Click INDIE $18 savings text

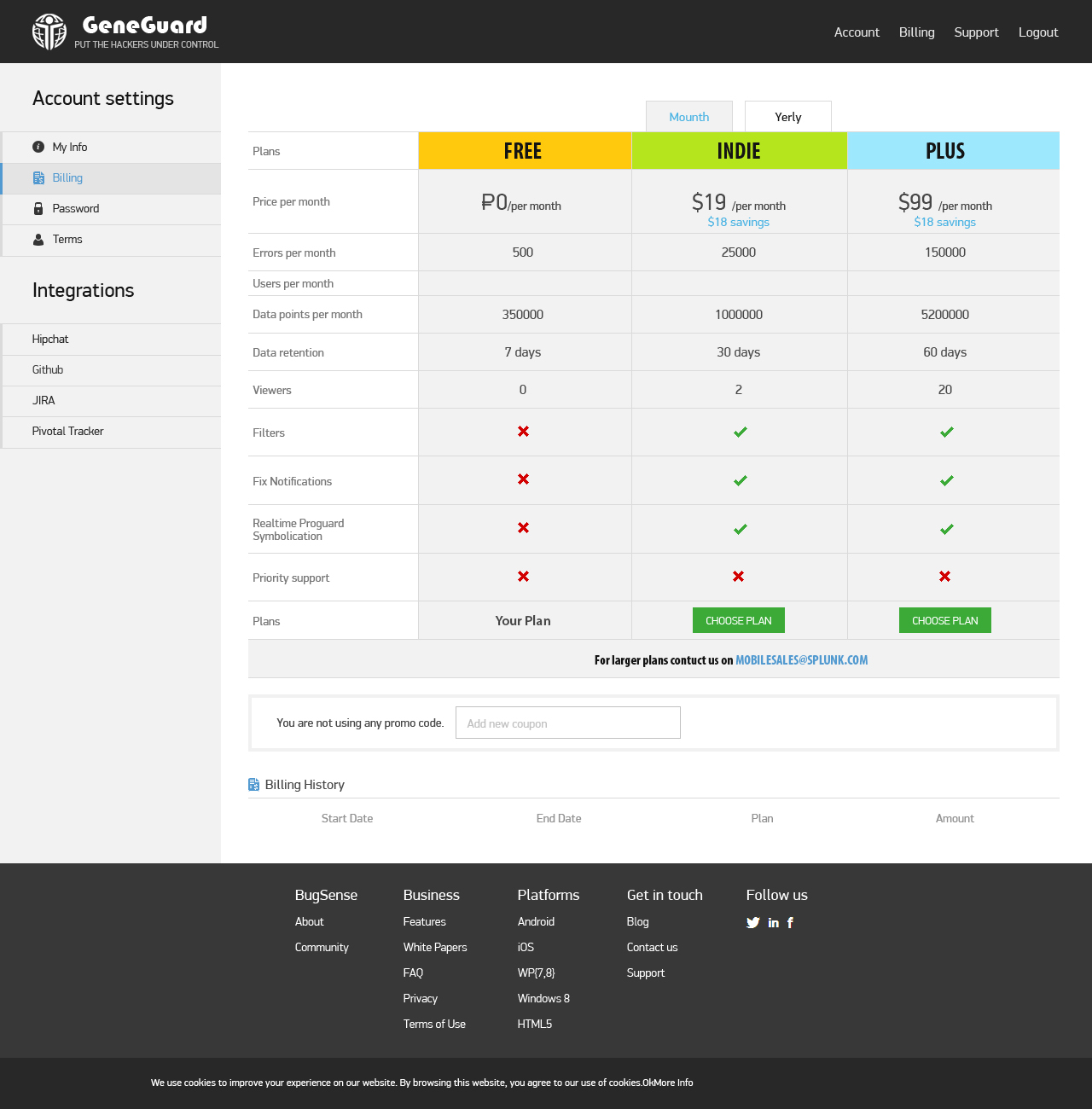tap(739, 222)
